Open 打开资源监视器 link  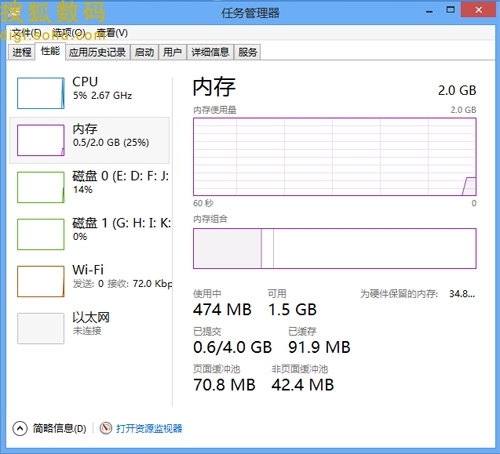click(x=149, y=428)
